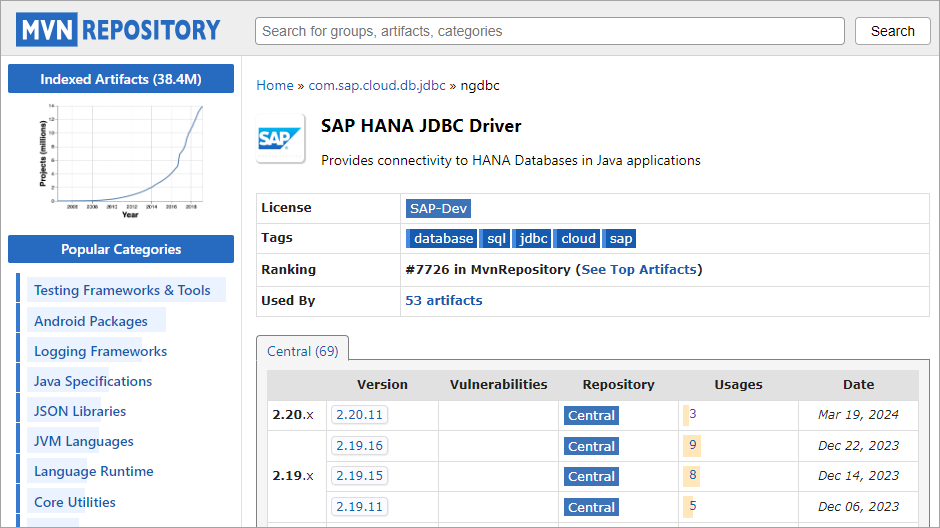Click the MVN Repository logo
Viewport: 940px width, 528px height.
[119, 30]
